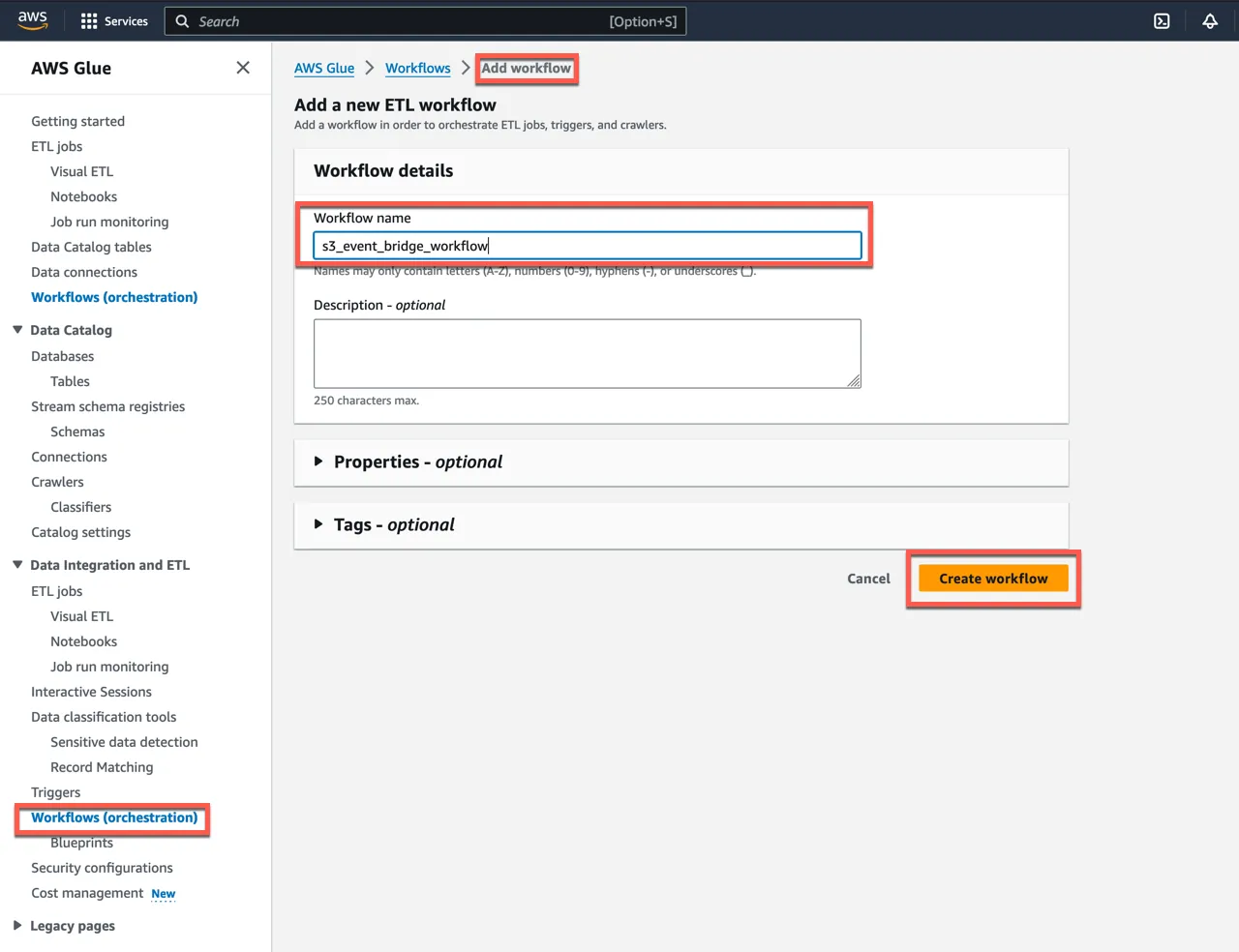Viewport: 1239px width, 952px height.
Task: Open the Services grid menu
Action: point(114,21)
